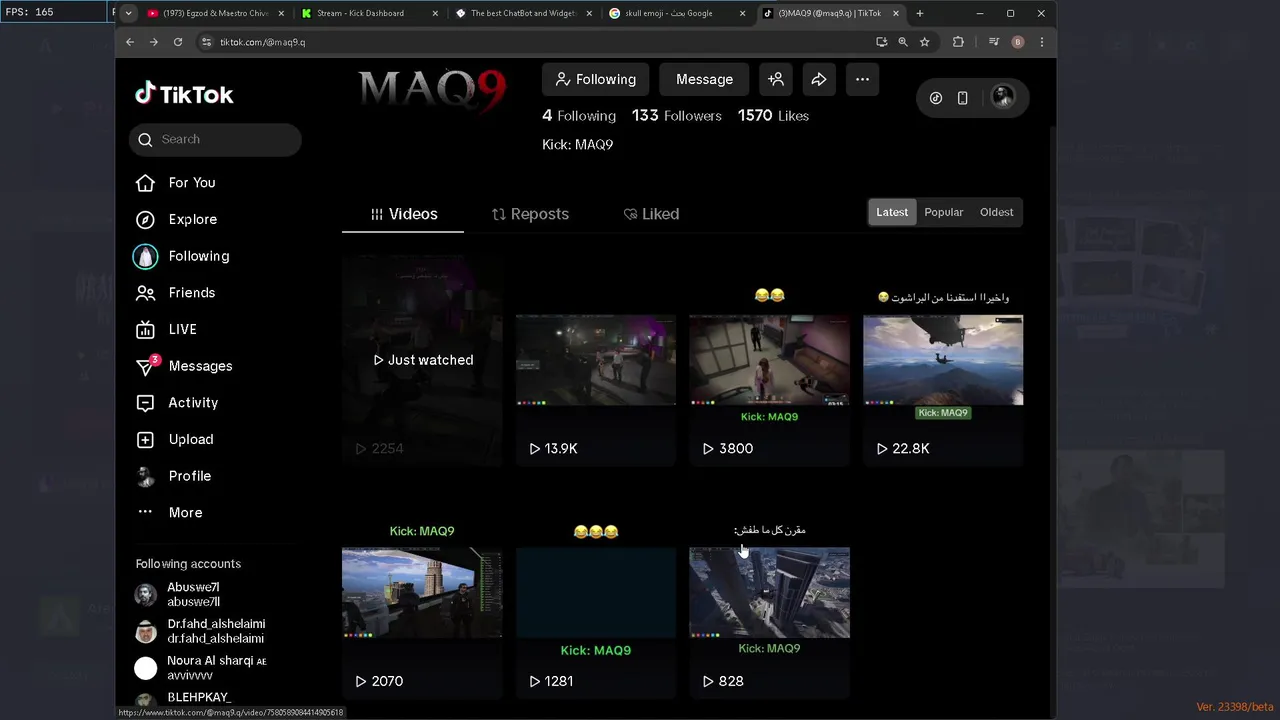This screenshot has height=720, width=1280.
Task: Open the account avatar menu top right
Action: pyautogui.click(x=1003, y=97)
